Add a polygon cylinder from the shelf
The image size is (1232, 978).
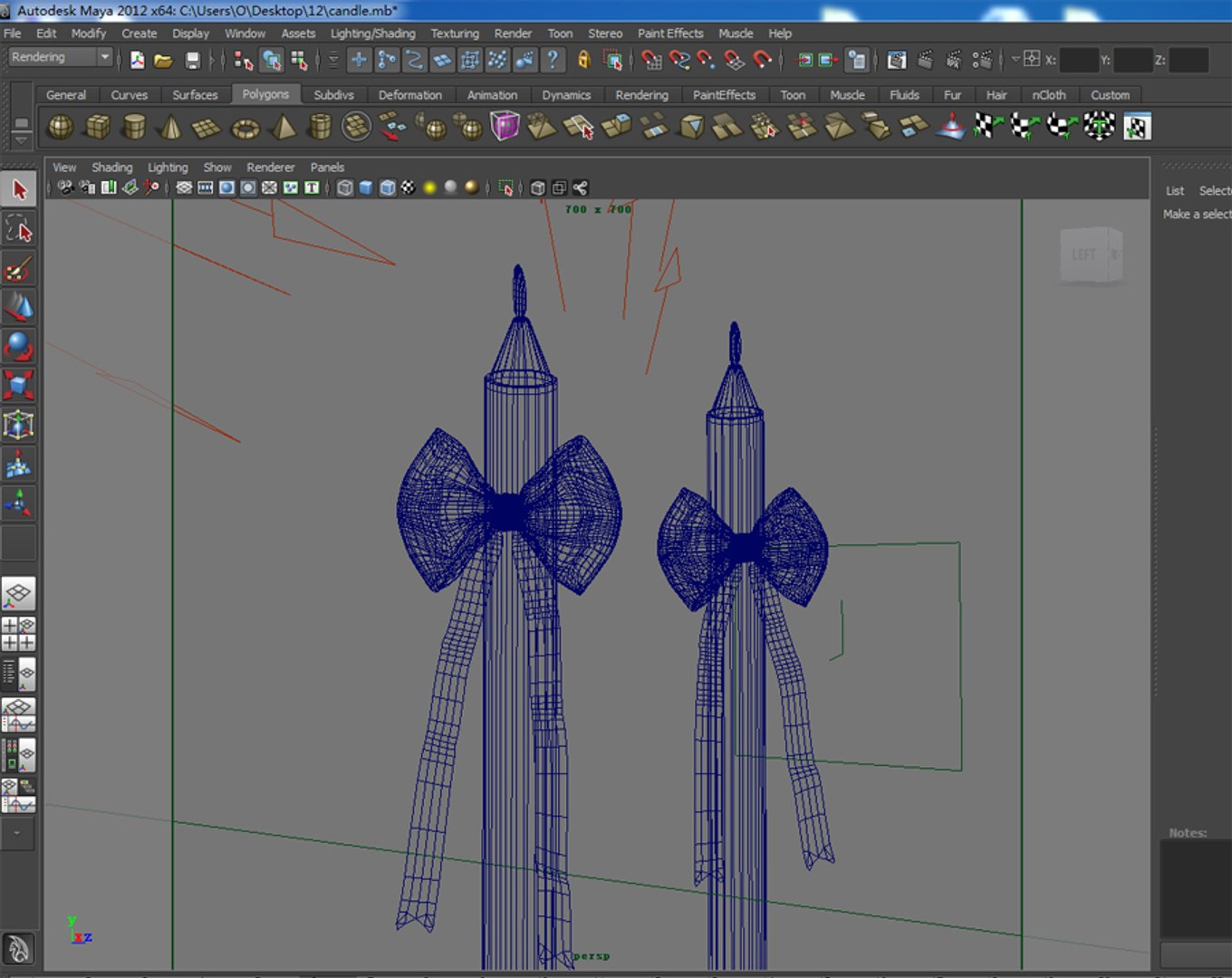[x=134, y=127]
